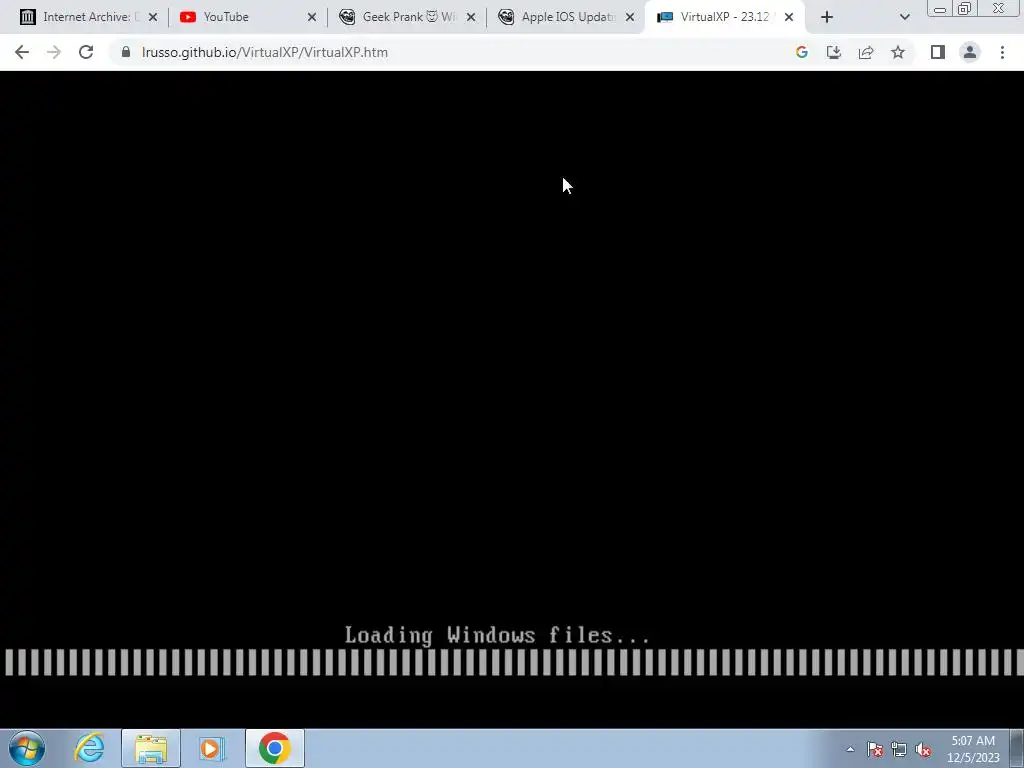Open the network status tray icon
This screenshot has height=768, width=1024.
click(899, 749)
